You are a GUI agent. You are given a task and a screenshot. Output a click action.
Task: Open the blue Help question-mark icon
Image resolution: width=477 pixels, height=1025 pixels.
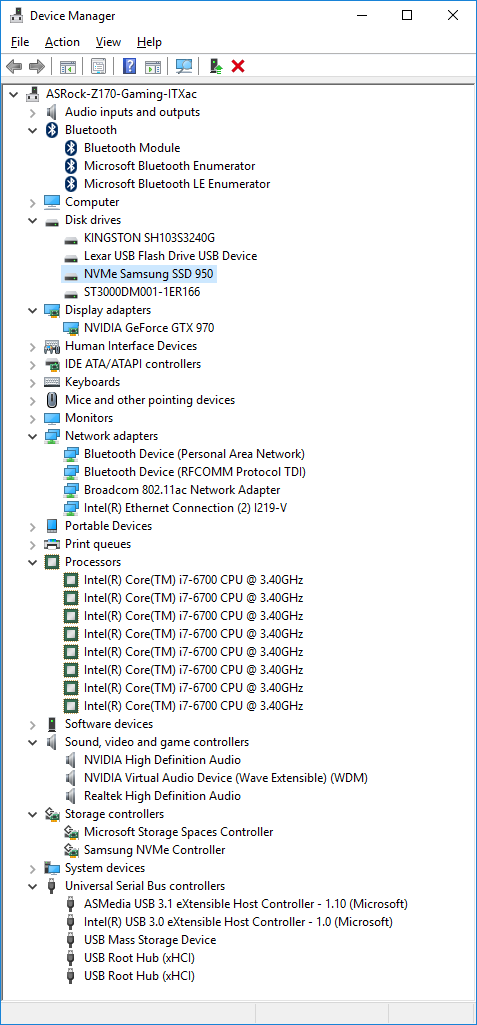point(130,66)
